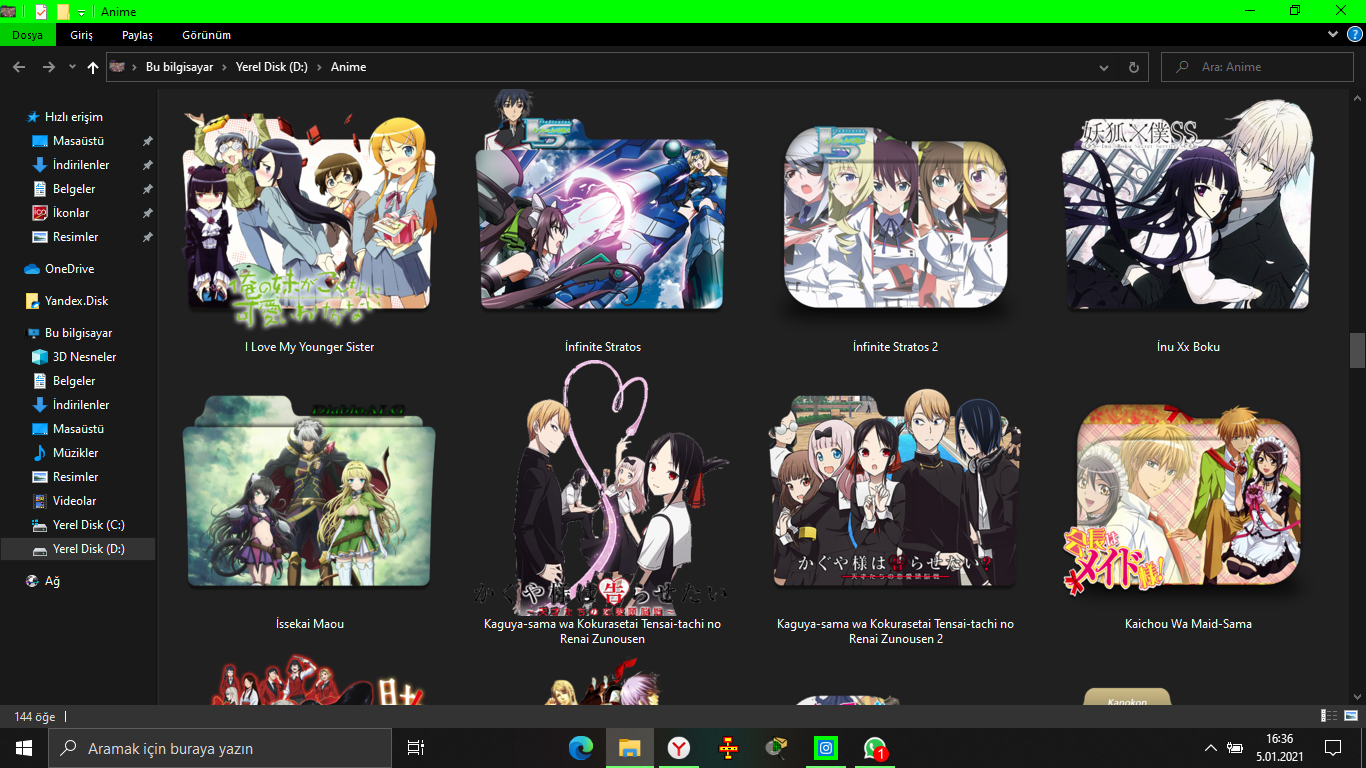Click Properties icon in title bar toolbar
This screenshot has width=1366, height=768.
(40, 11)
